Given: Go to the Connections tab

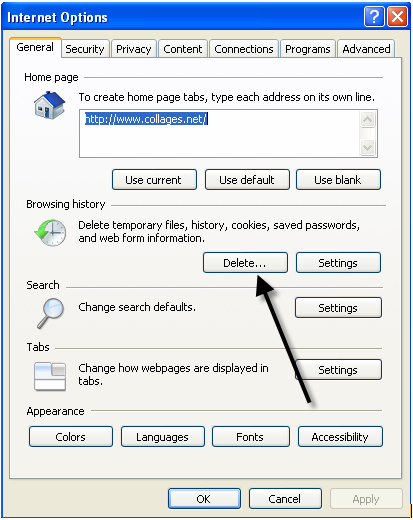Looking at the screenshot, I should click(244, 49).
